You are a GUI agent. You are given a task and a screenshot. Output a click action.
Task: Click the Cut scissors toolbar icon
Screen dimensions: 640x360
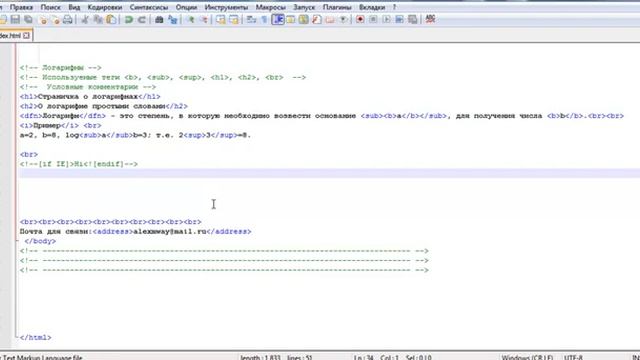click(85, 19)
